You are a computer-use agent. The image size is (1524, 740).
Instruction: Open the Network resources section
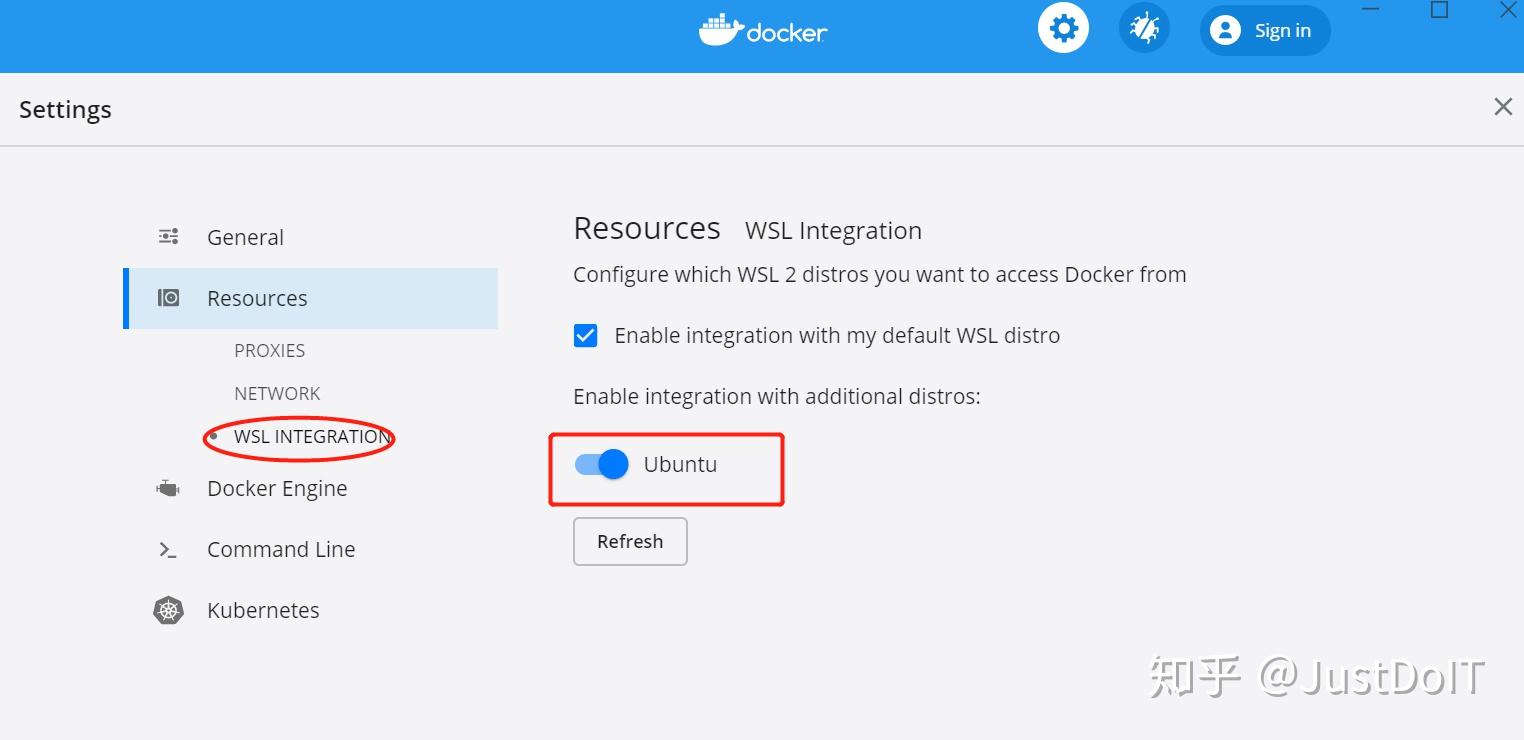(277, 393)
